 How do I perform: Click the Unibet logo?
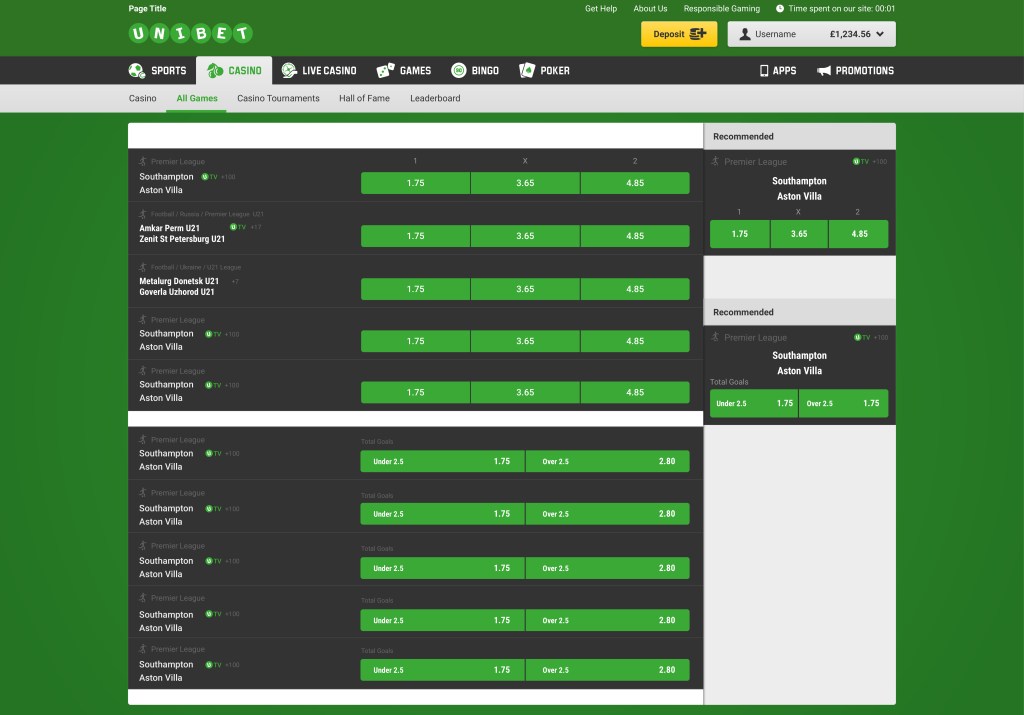[190, 34]
